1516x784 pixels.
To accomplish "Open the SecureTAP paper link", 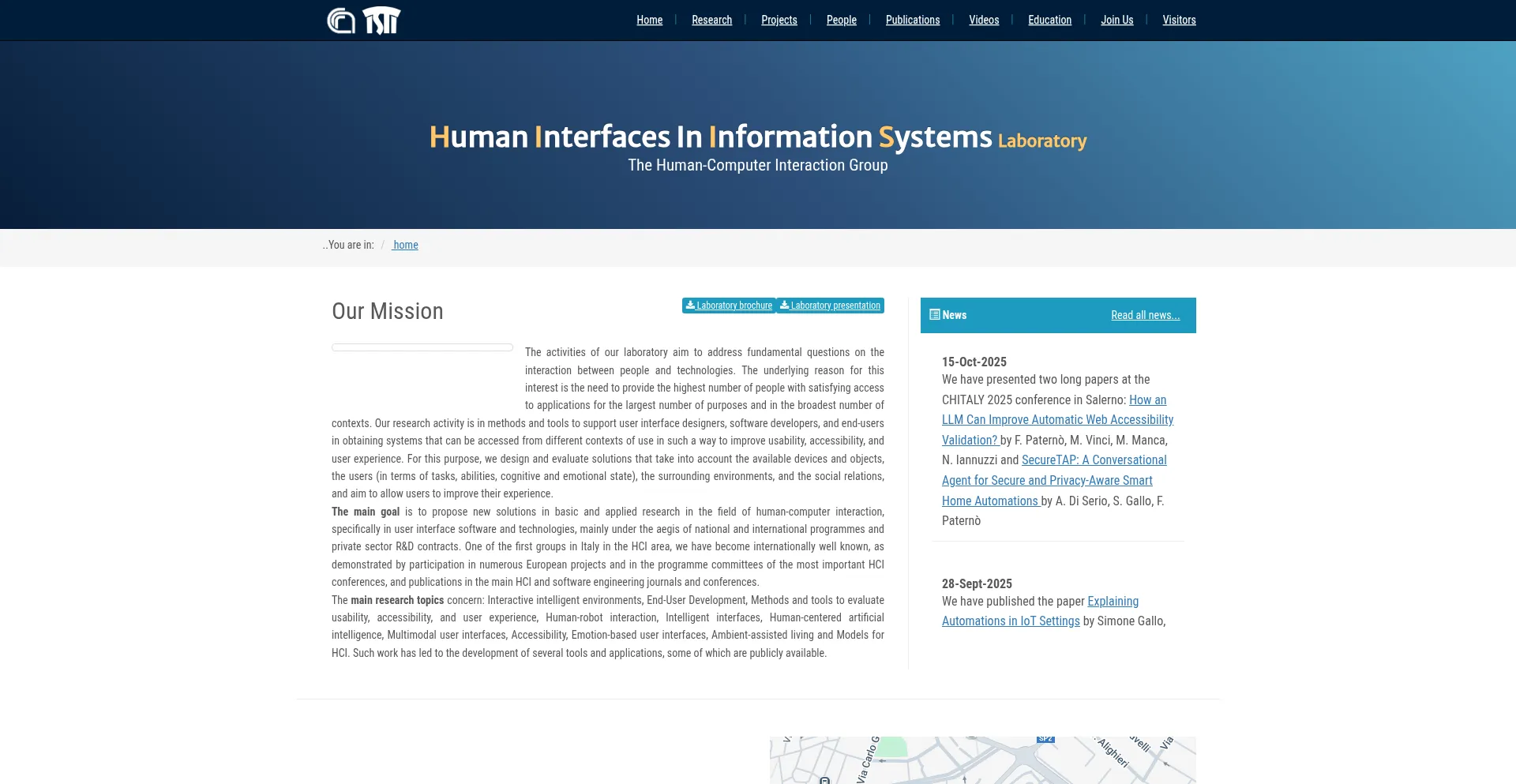I will (x=1046, y=480).
